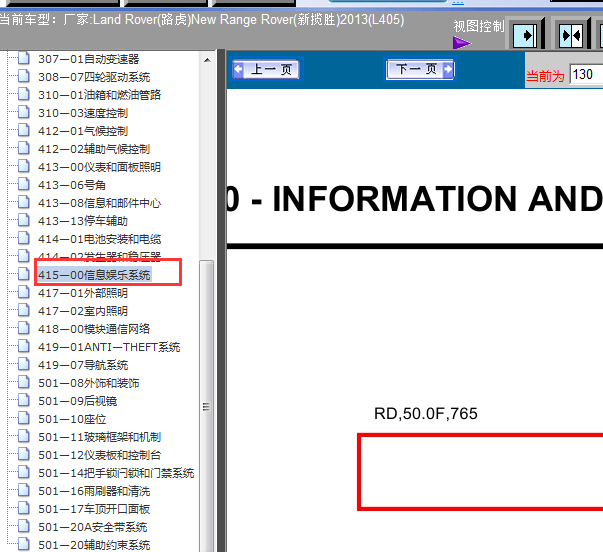Select 414—01电池安装和电缆 item
The image size is (603, 552).
99,239
